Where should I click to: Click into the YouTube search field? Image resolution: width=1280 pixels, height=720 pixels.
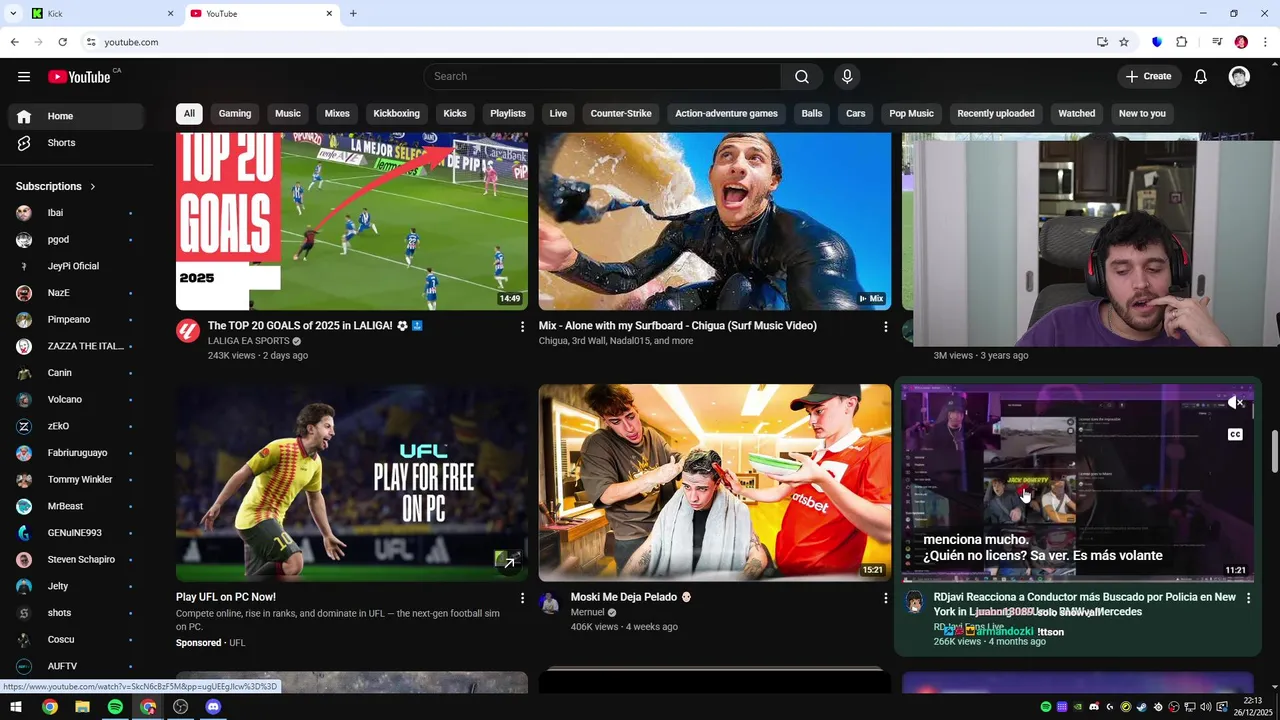[x=603, y=77]
